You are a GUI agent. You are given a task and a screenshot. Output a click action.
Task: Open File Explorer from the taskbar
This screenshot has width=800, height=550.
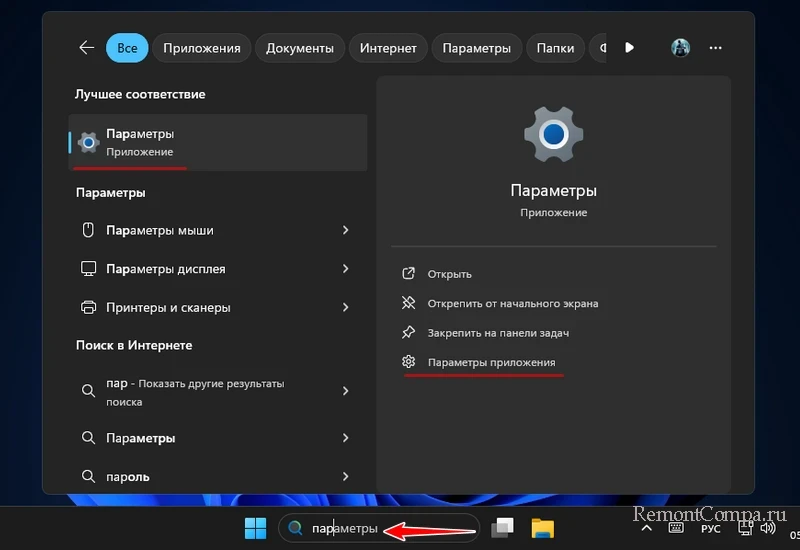coord(542,528)
